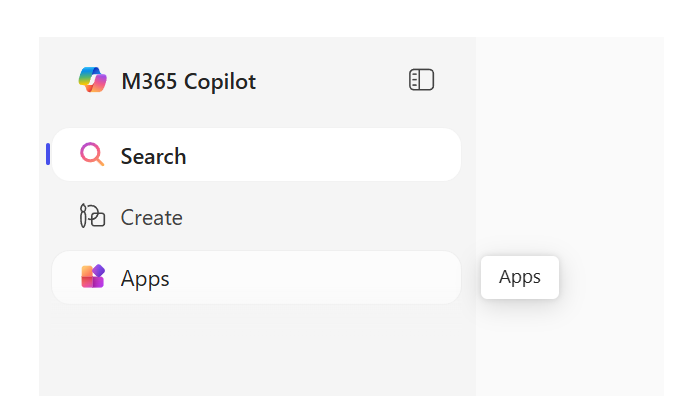Image resolution: width=690 pixels, height=419 pixels.
Task: Click the colorful Copilot logo
Action: 93,80
